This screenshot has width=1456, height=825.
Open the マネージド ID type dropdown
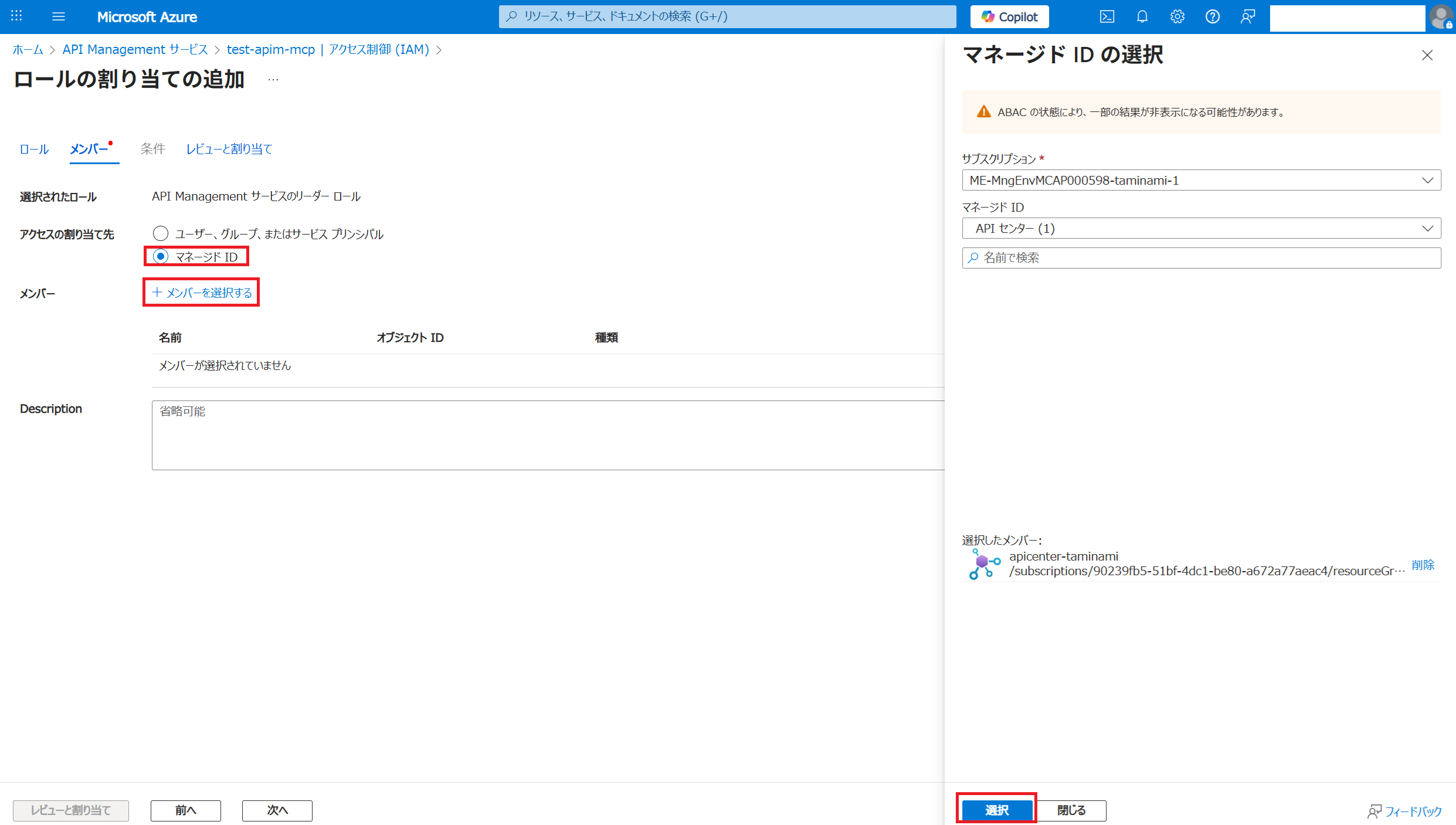[x=1201, y=228]
